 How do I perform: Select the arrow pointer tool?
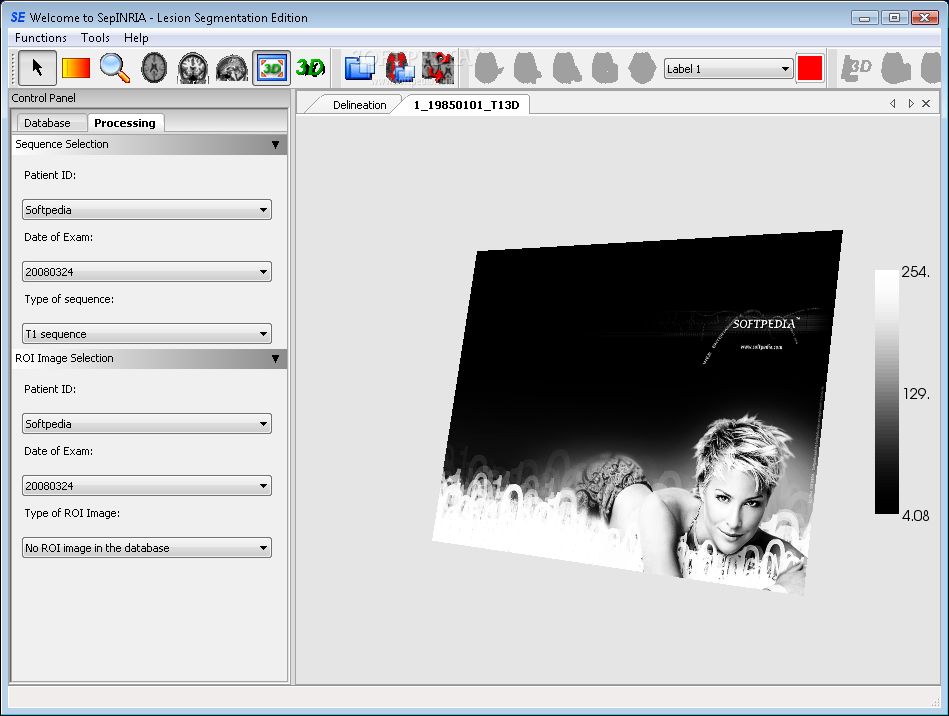pos(38,68)
